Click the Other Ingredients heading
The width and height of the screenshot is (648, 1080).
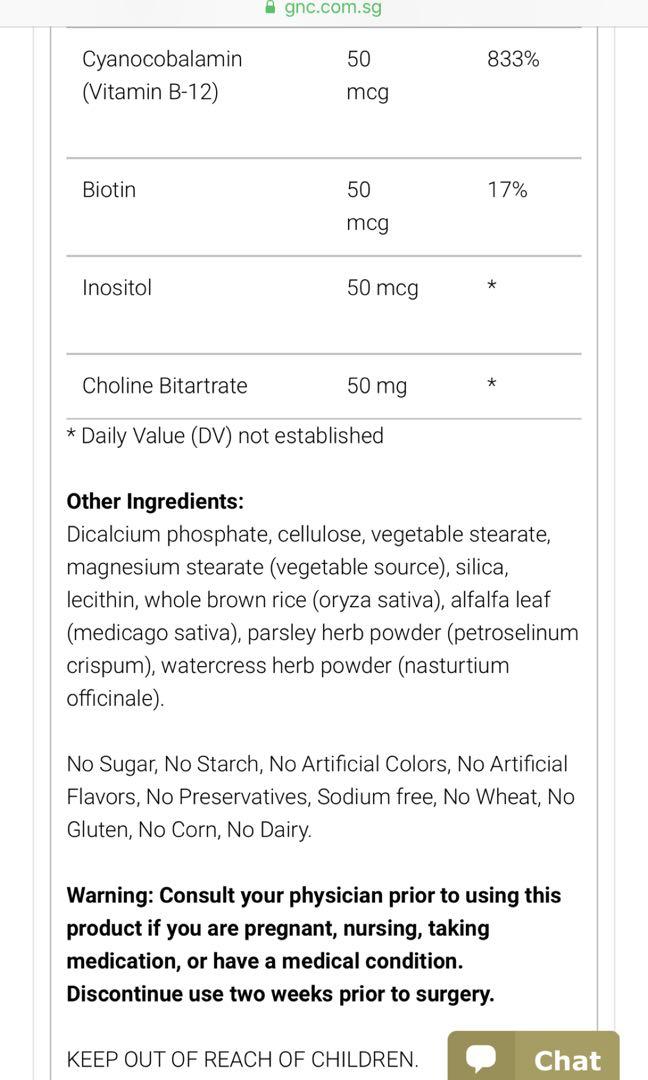tap(154, 501)
